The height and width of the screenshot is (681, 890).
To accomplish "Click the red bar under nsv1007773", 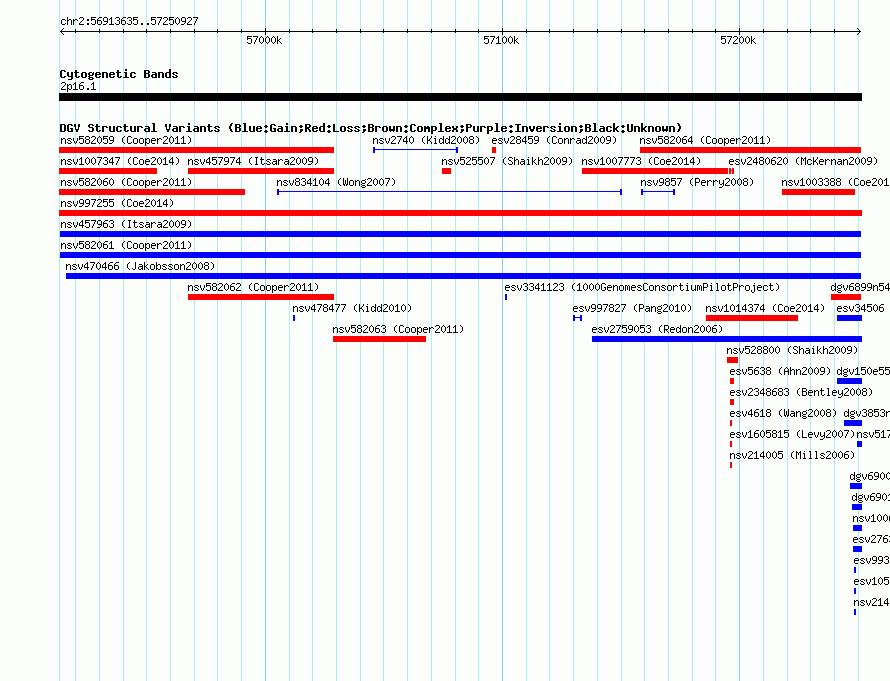I will pos(655,171).
